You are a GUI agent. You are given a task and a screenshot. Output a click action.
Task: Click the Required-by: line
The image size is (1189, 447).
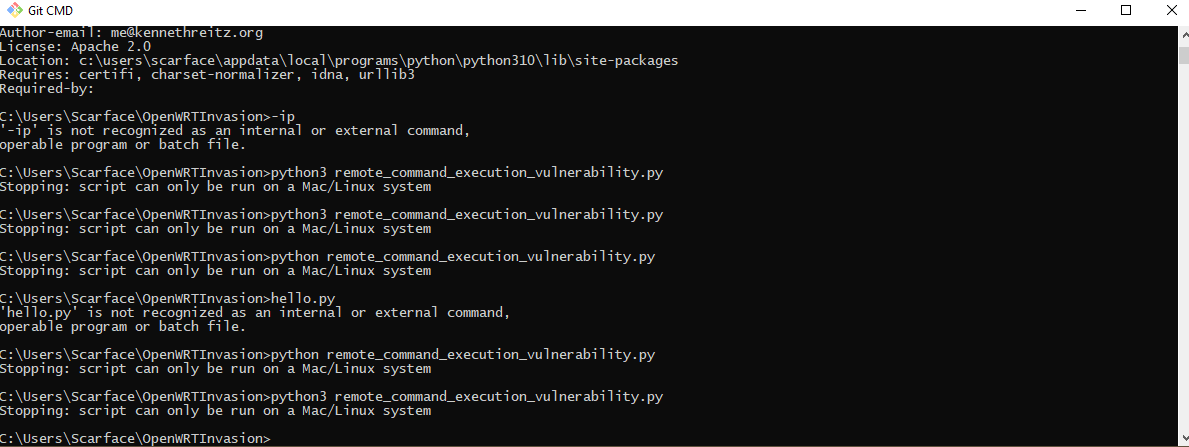click(x=47, y=89)
